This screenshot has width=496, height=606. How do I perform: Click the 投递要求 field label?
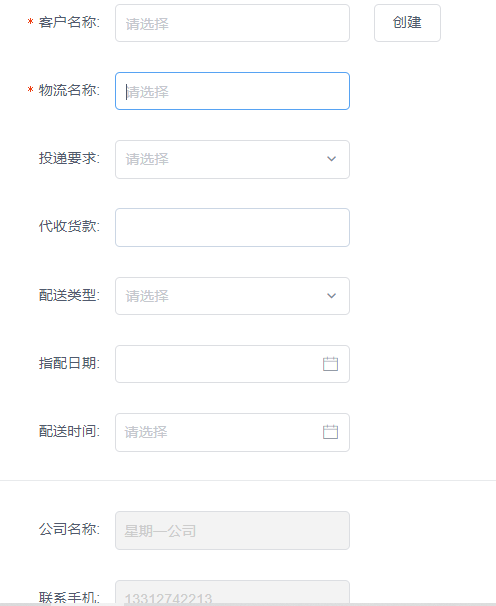[x=69, y=158]
